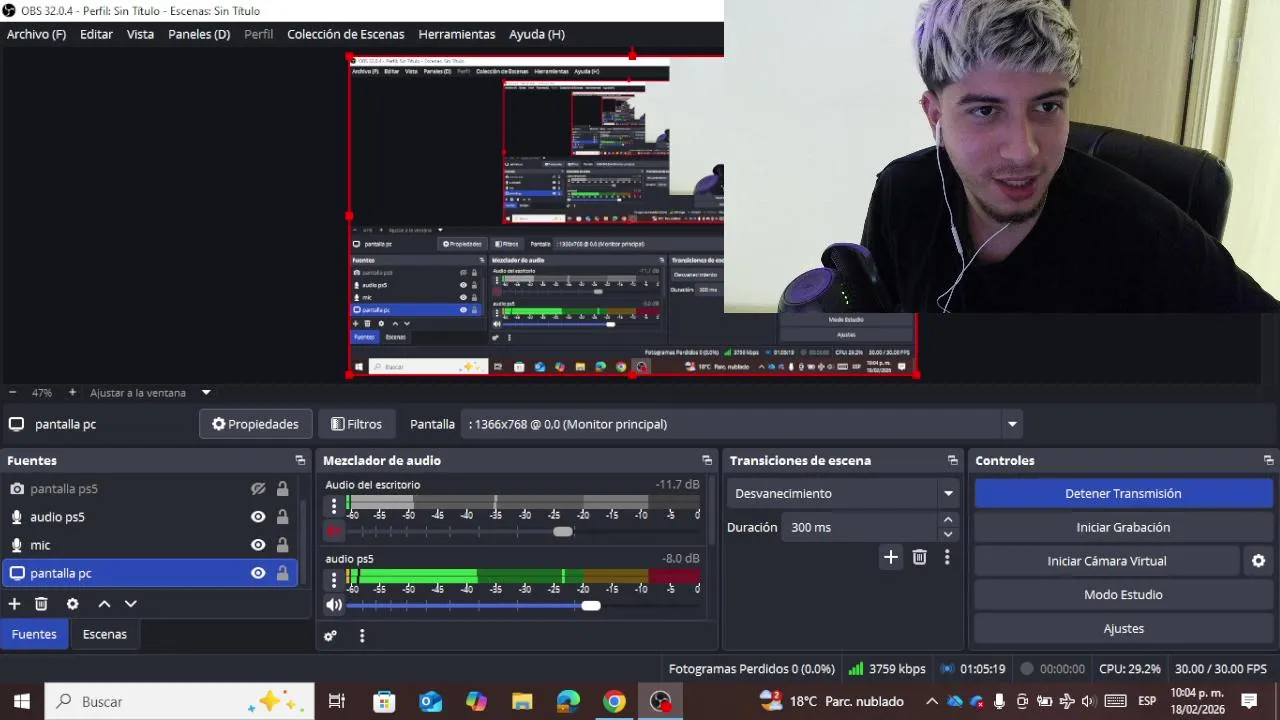Open virtual camera settings gear
This screenshot has width=1280, height=720.
coord(1258,561)
